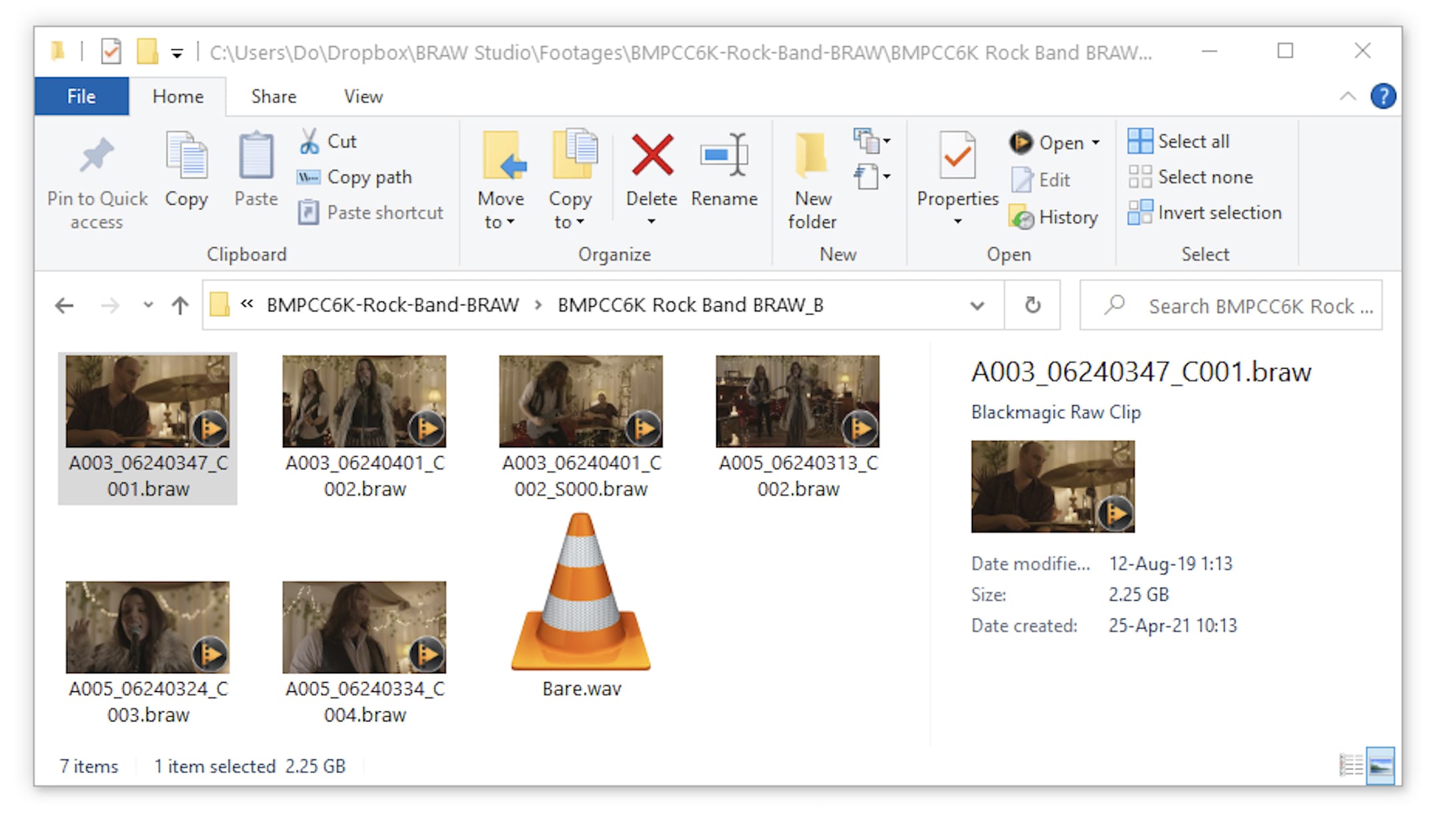
Task: Open the address bar dropdown arrow
Action: pyautogui.click(x=977, y=305)
